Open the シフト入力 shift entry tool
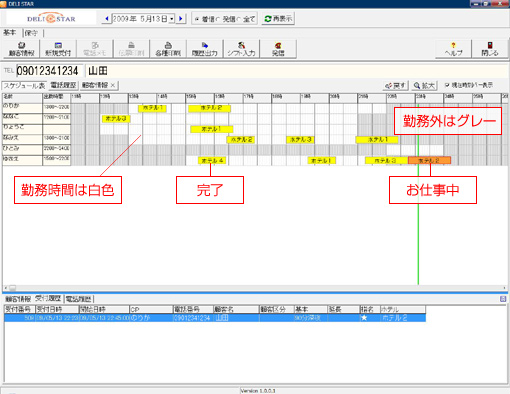This screenshot has height=394, width=510. pyautogui.click(x=241, y=49)
